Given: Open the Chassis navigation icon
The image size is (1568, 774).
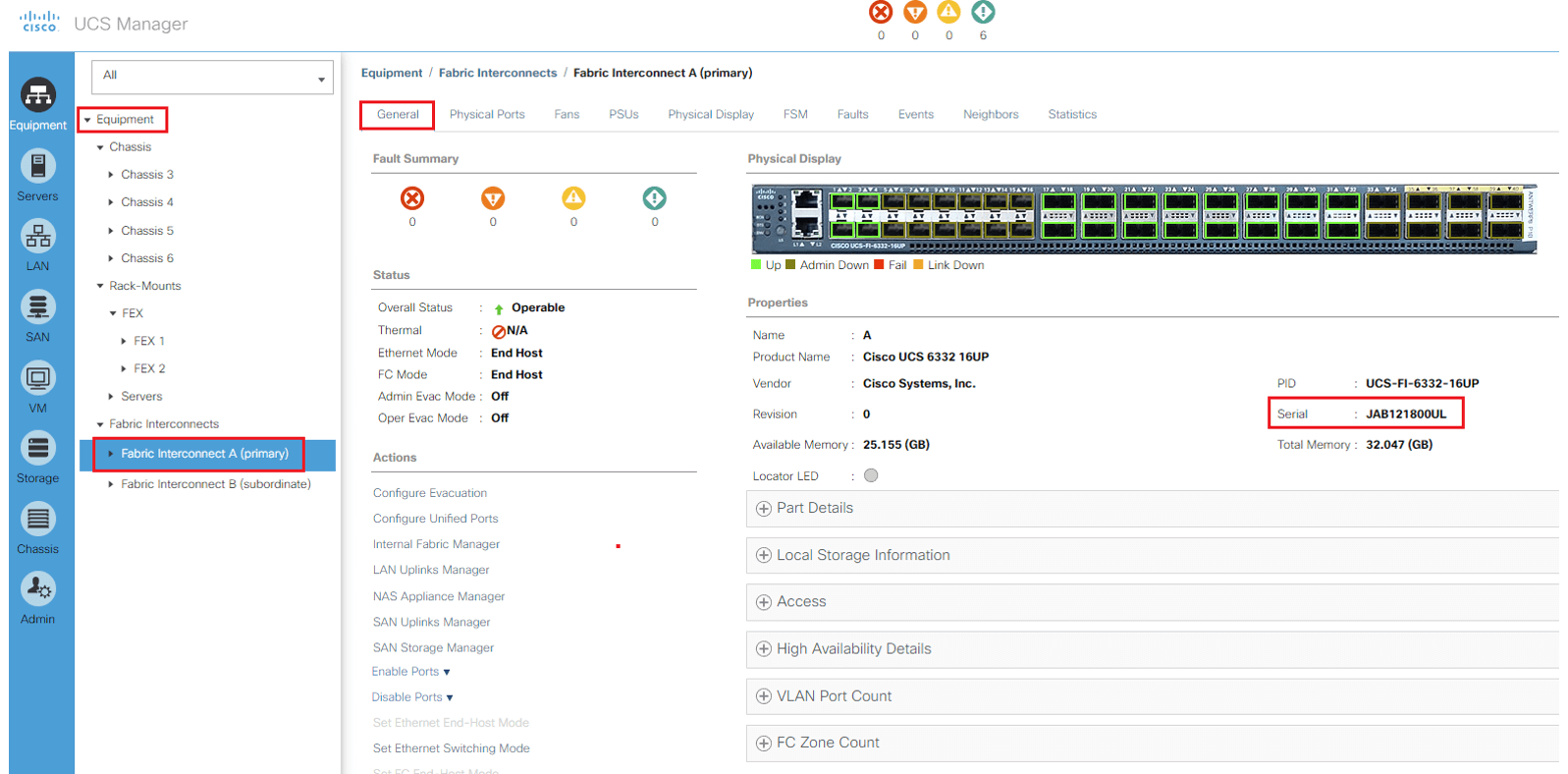Looking at the screenshot, I should click(x=38, y=519).
